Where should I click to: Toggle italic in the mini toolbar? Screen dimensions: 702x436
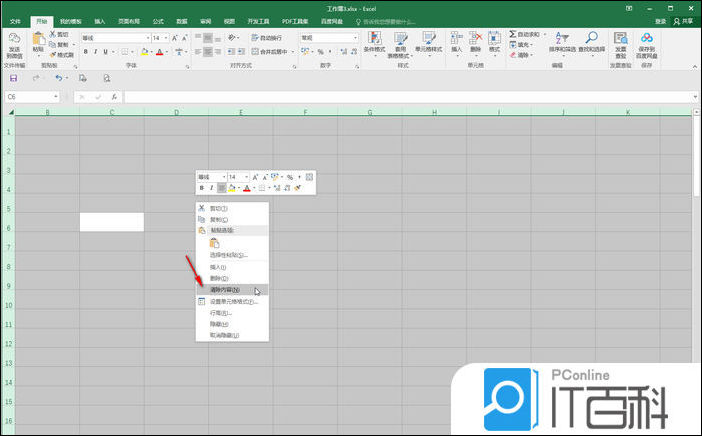click(211, 187)
